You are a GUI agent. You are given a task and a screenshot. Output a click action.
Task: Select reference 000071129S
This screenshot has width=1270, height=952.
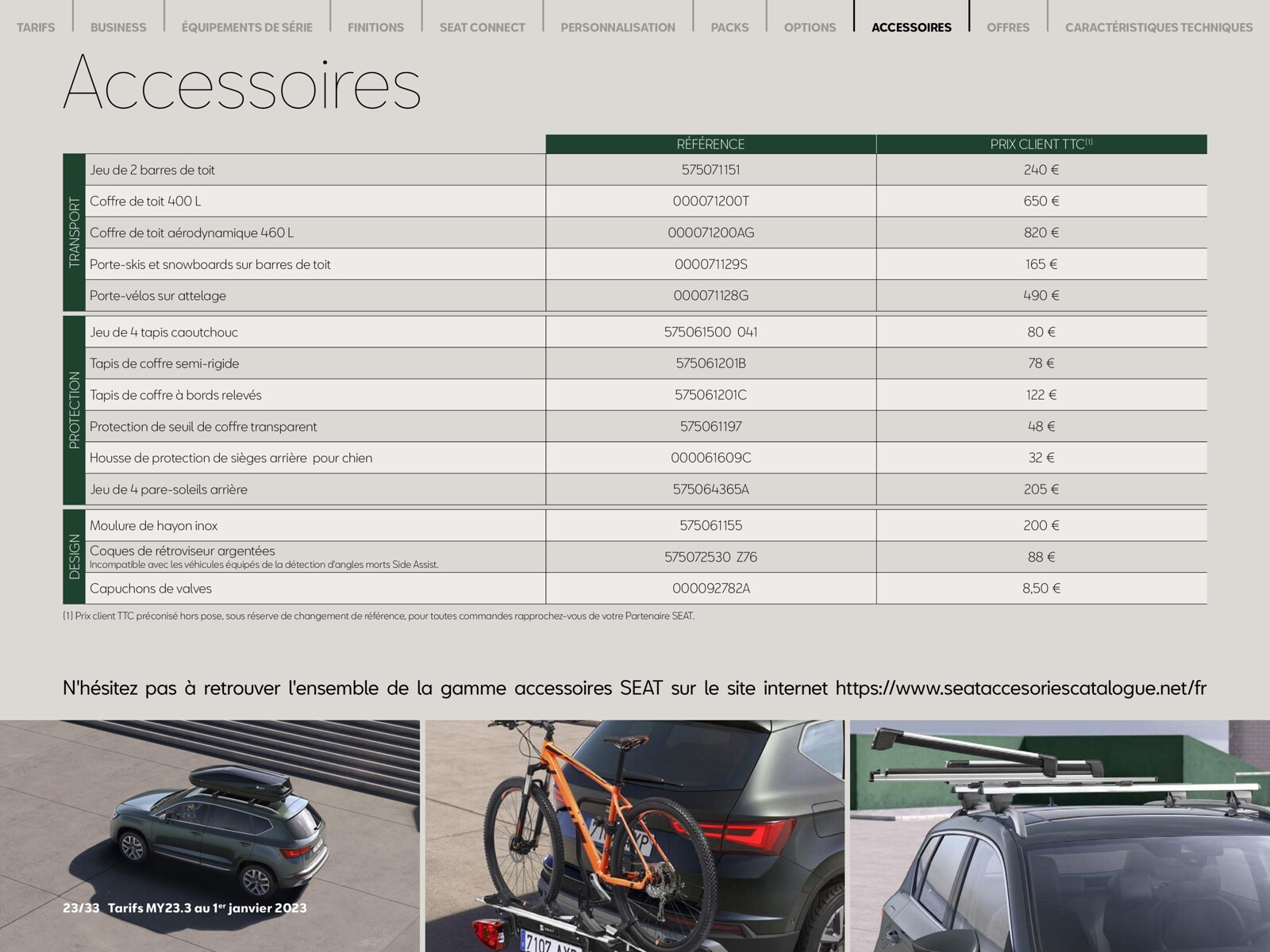(x=710, y=264)
